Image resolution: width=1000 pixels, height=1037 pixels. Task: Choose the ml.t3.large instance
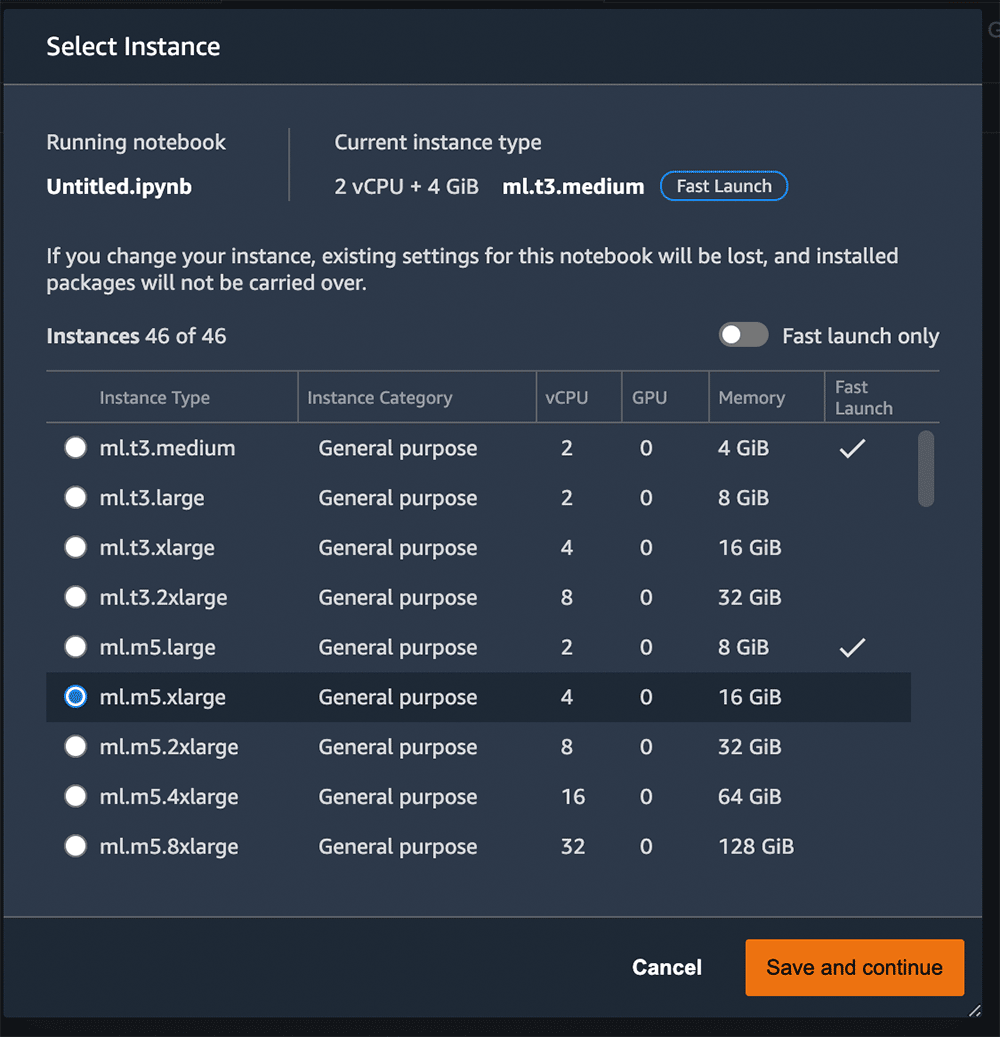pos(75,497)
